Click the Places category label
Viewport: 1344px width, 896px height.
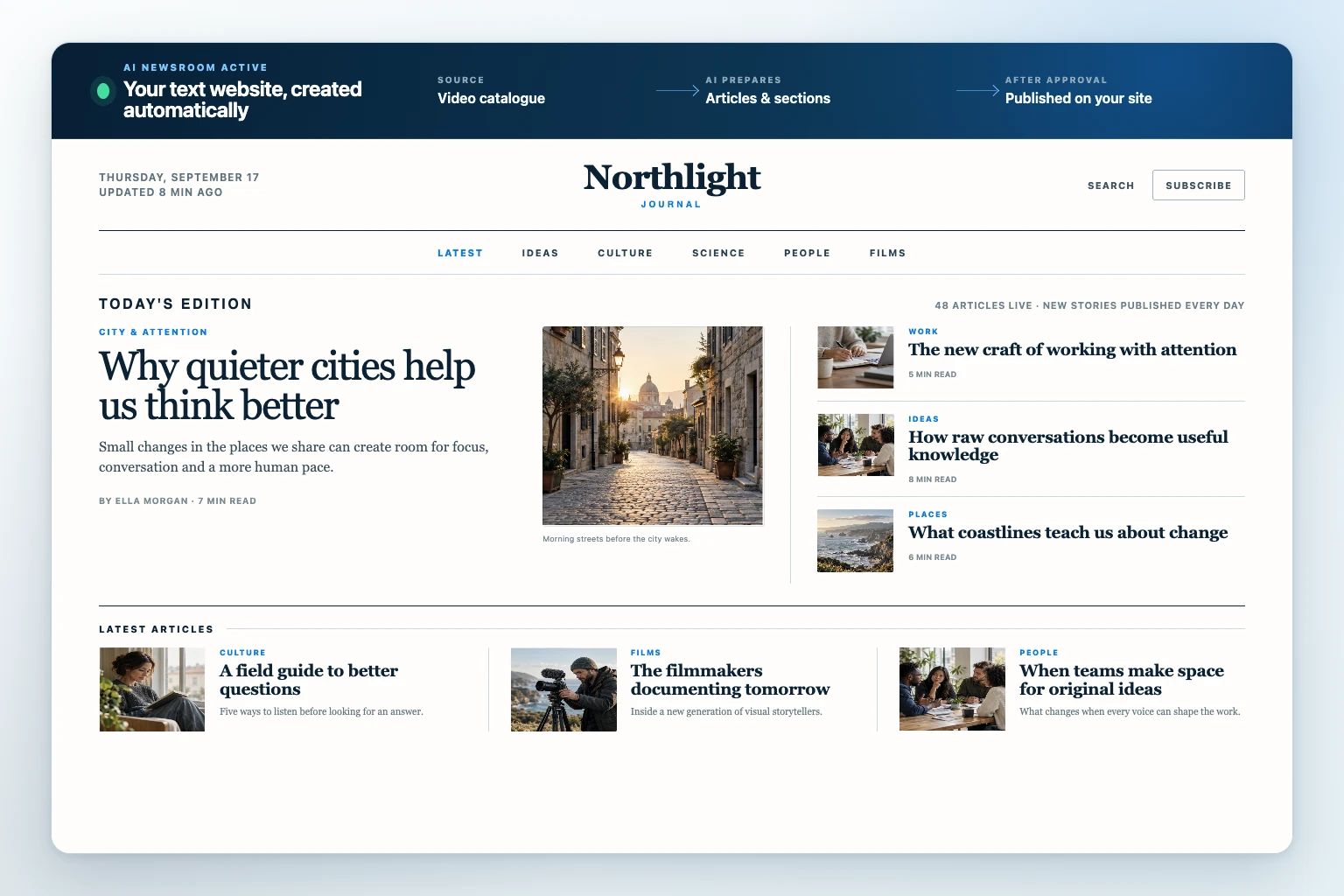(x=927, y=514)
